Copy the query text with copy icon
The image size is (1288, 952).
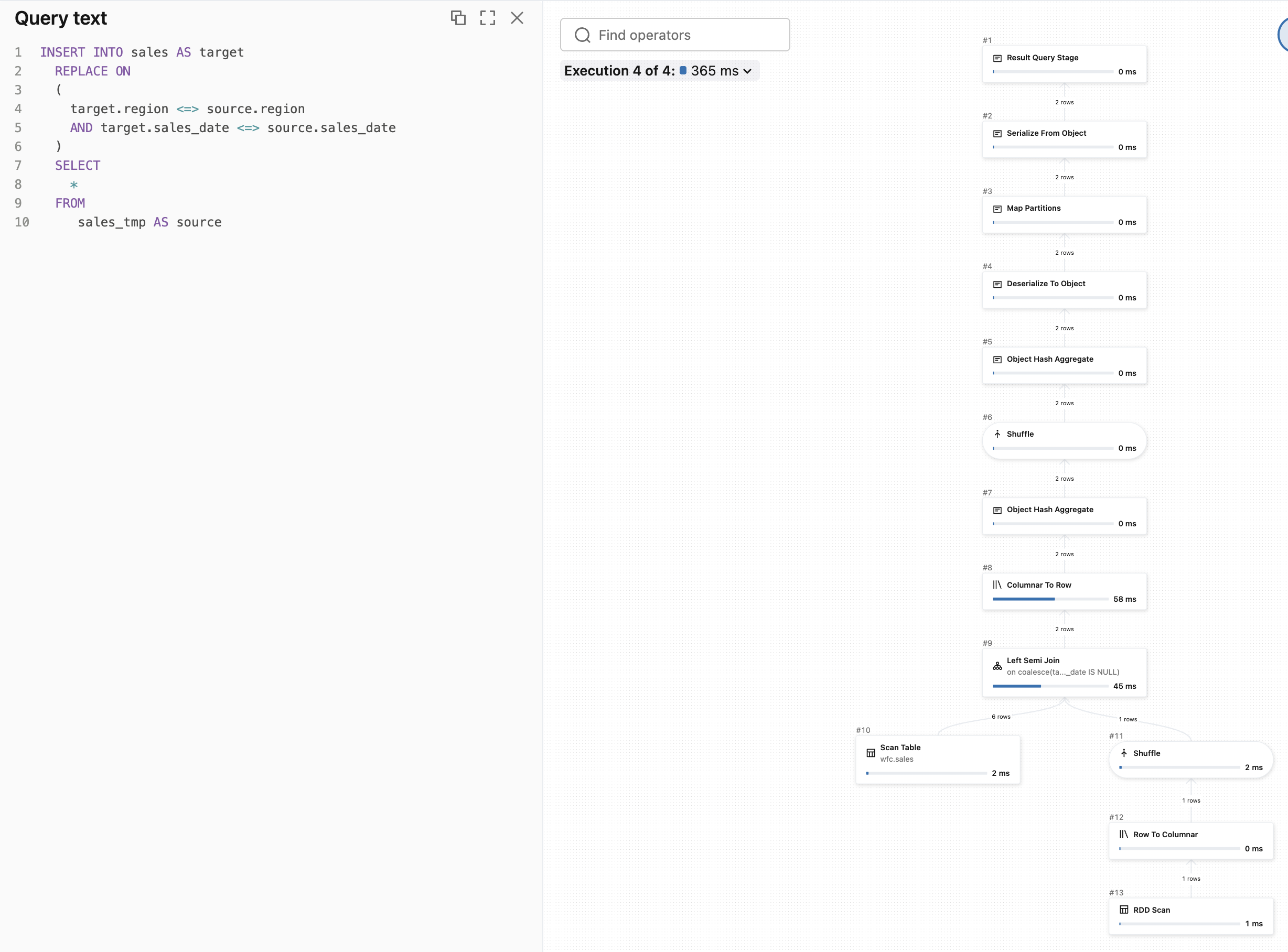click(458, 18)
